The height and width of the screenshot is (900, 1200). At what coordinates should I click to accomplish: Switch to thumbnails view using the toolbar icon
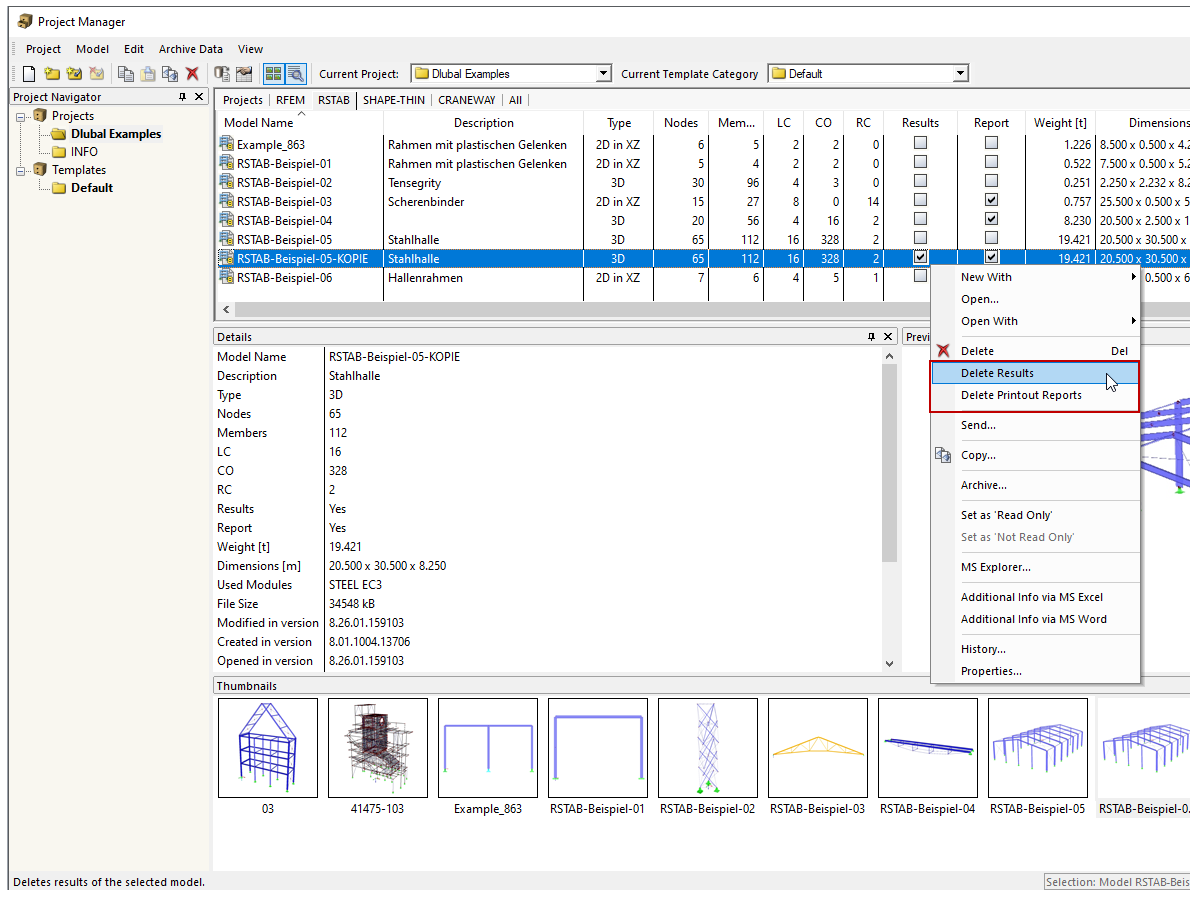tap(272, 73)
